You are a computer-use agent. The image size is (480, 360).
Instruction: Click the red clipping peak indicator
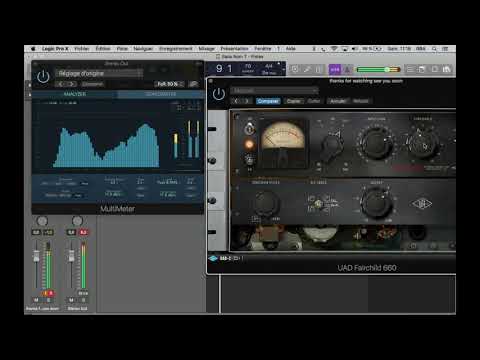[x=83, y=232]
